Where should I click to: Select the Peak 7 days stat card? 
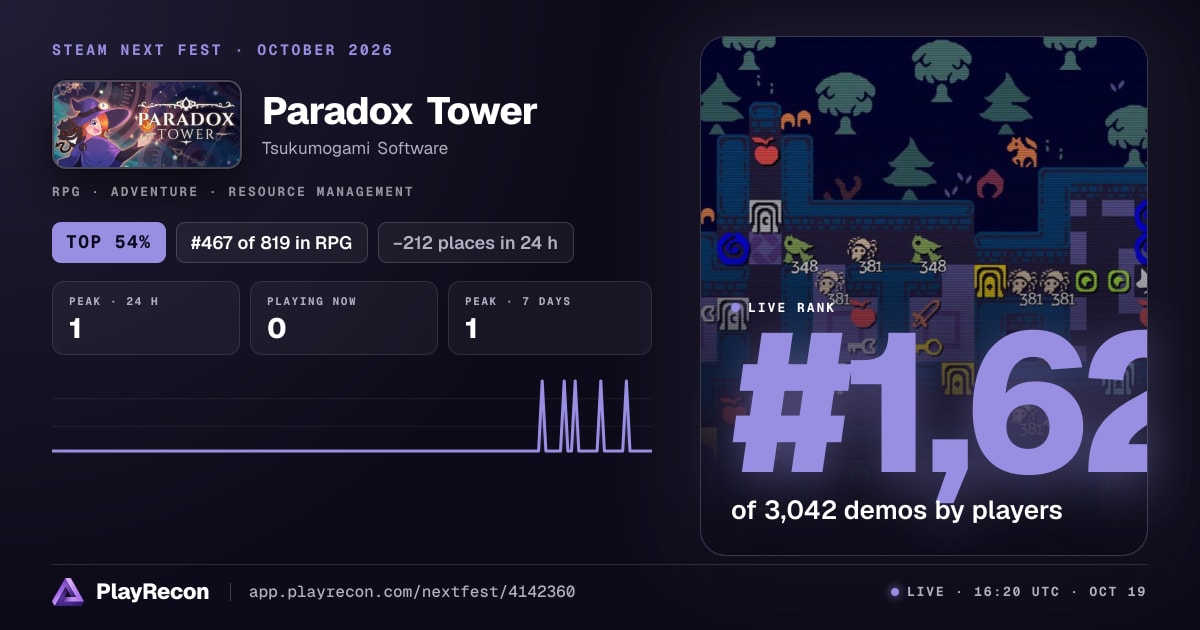click(x=550, y=318)
